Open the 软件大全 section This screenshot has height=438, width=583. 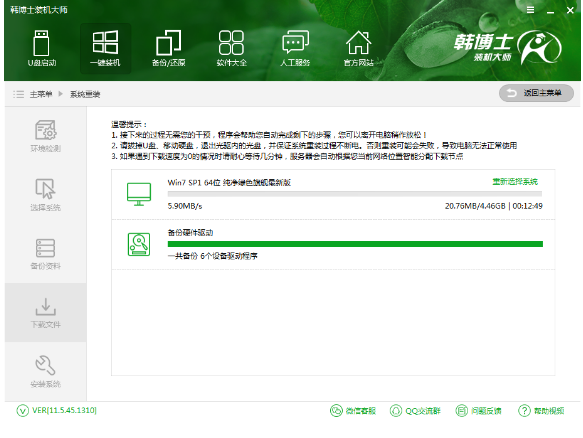coord(231,49)
